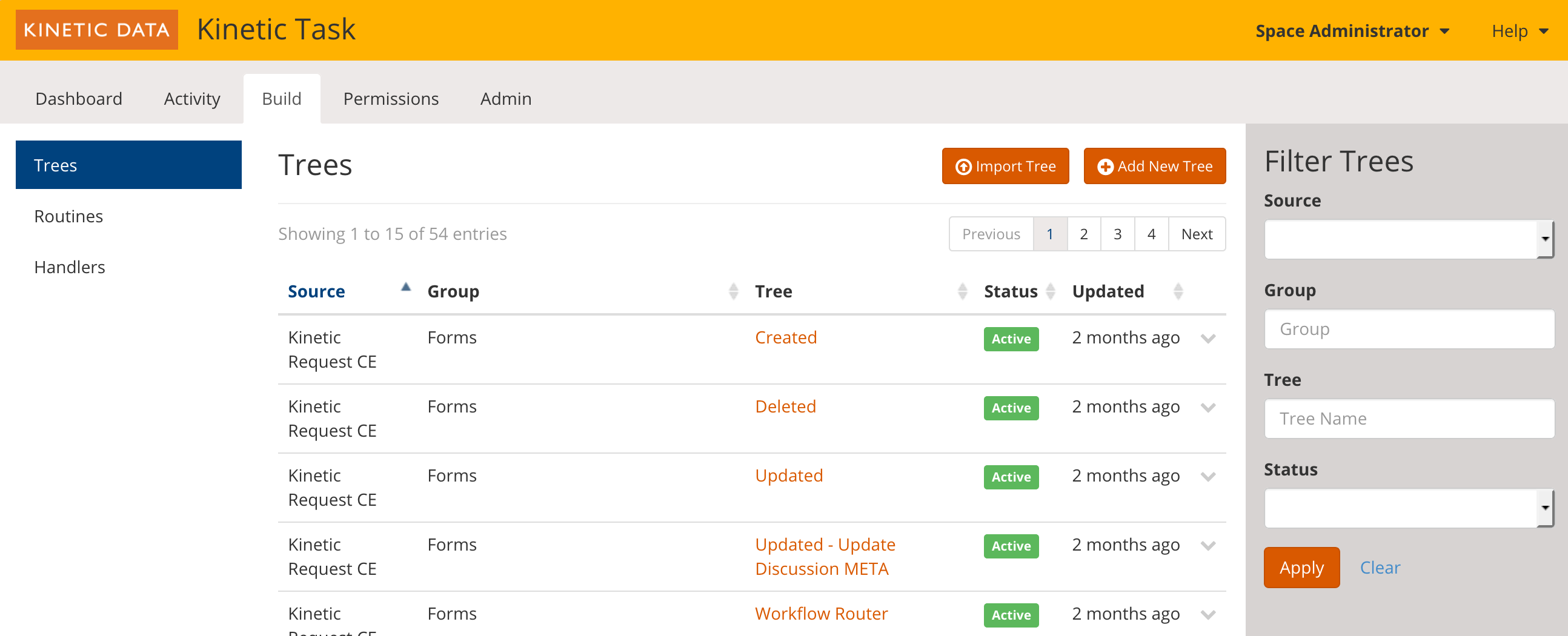Expand options chevron for the Updated tree row
The width and height of the screenshot is (1568, 636).
tap(1208, 477)
